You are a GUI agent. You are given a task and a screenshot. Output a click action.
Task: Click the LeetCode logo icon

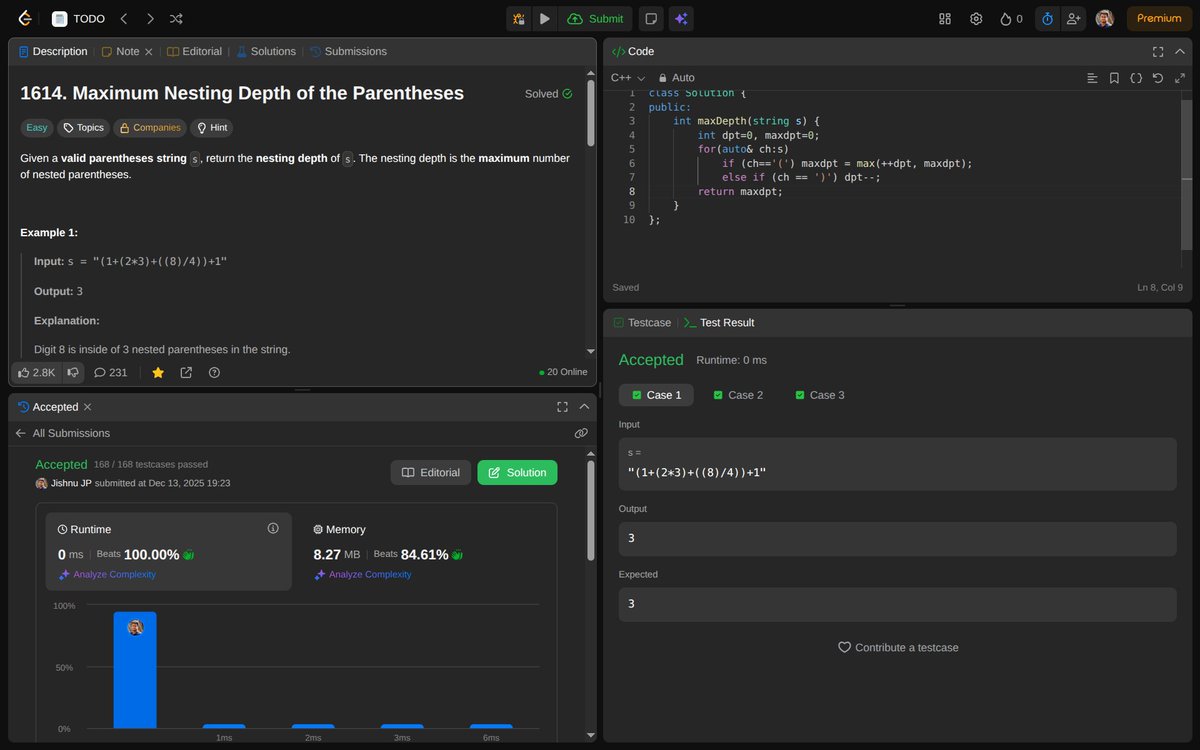coord(25,18)
